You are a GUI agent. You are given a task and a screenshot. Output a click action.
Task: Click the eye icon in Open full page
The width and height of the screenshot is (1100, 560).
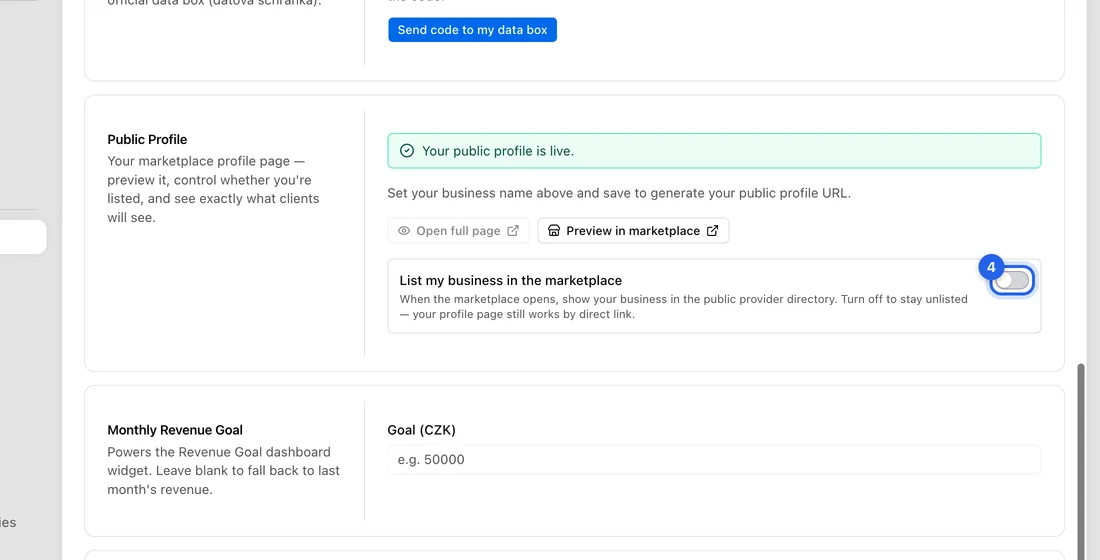tap(404, 231)
